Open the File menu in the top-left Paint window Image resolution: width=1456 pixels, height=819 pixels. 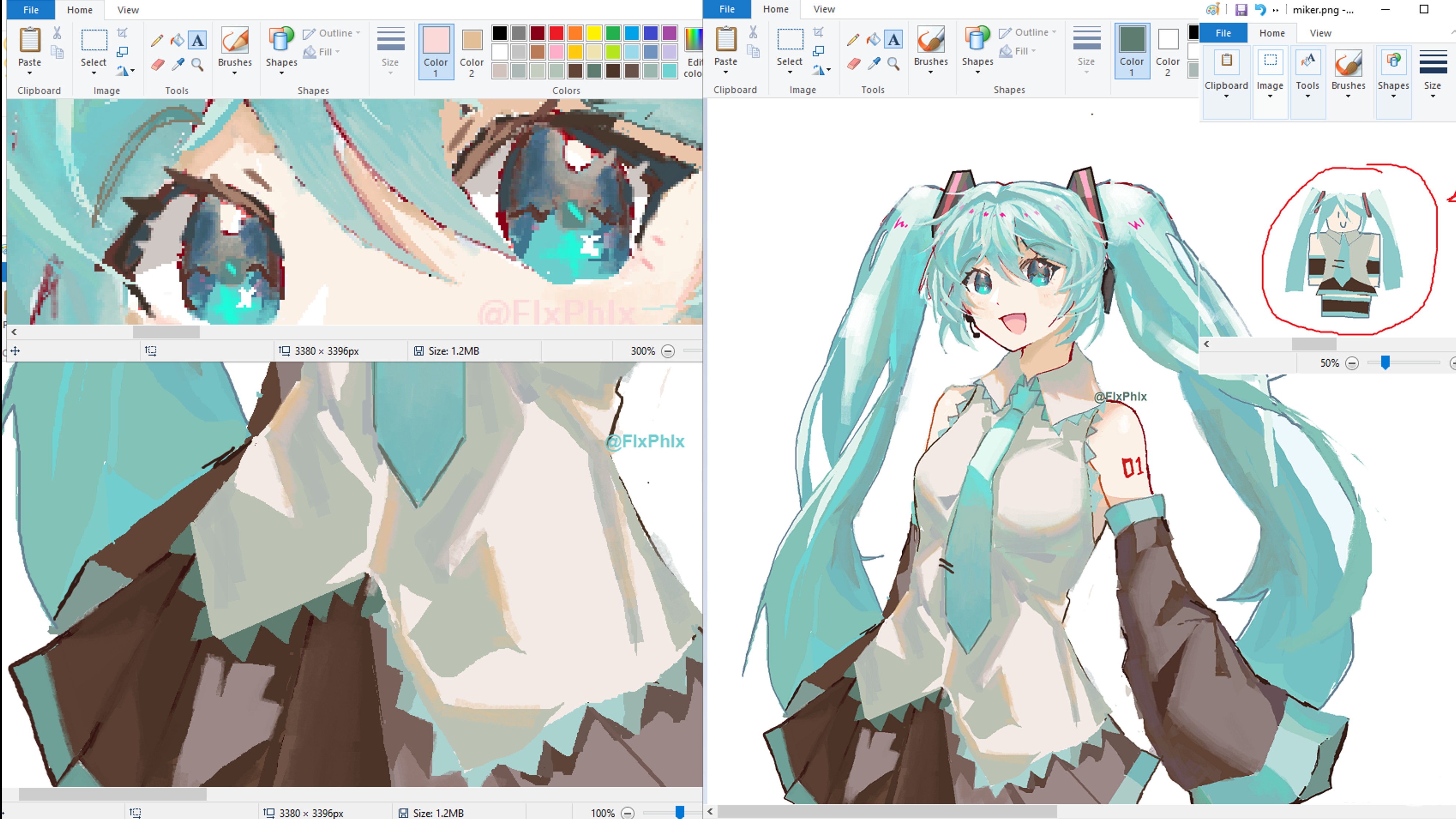pyautogui.click(x=31, y=10)
